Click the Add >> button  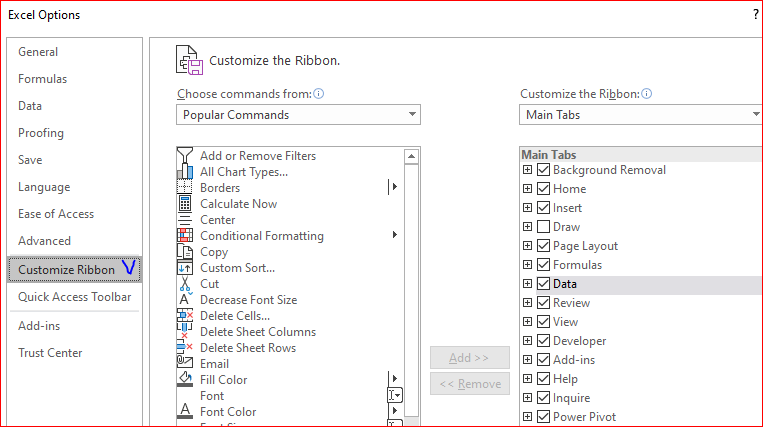(x=469, y=358)
